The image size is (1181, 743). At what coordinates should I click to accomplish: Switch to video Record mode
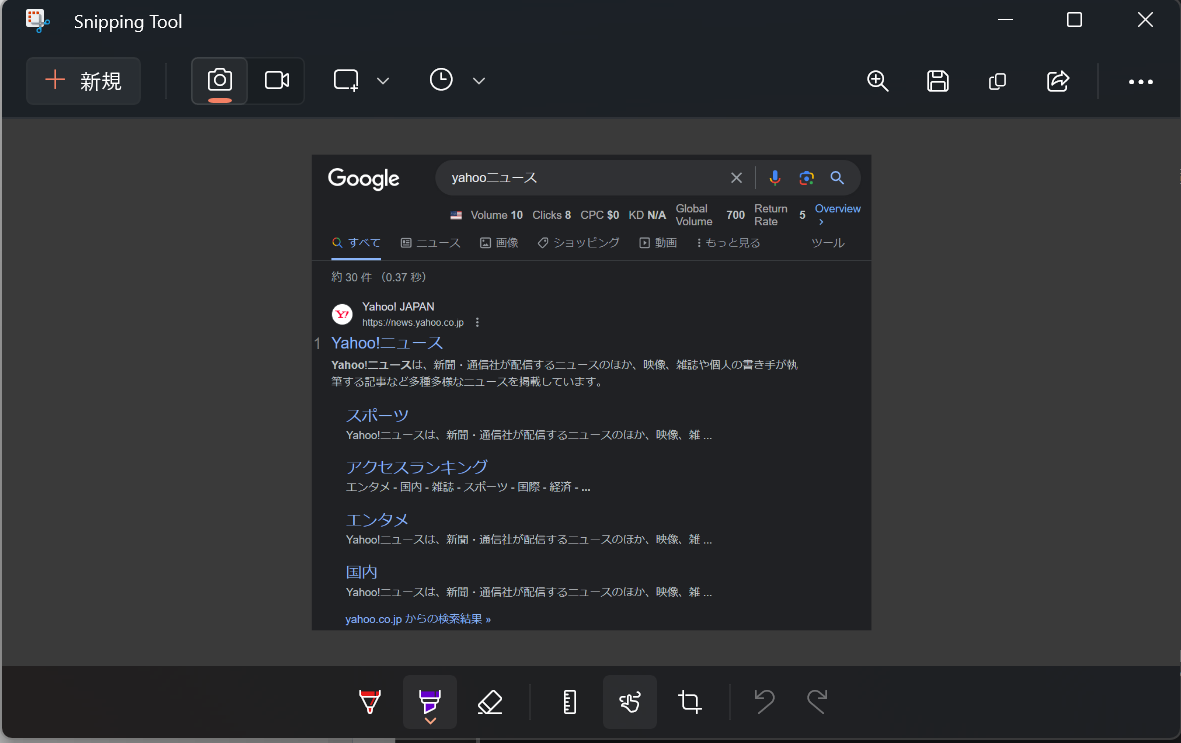click(x=276, y=81)
